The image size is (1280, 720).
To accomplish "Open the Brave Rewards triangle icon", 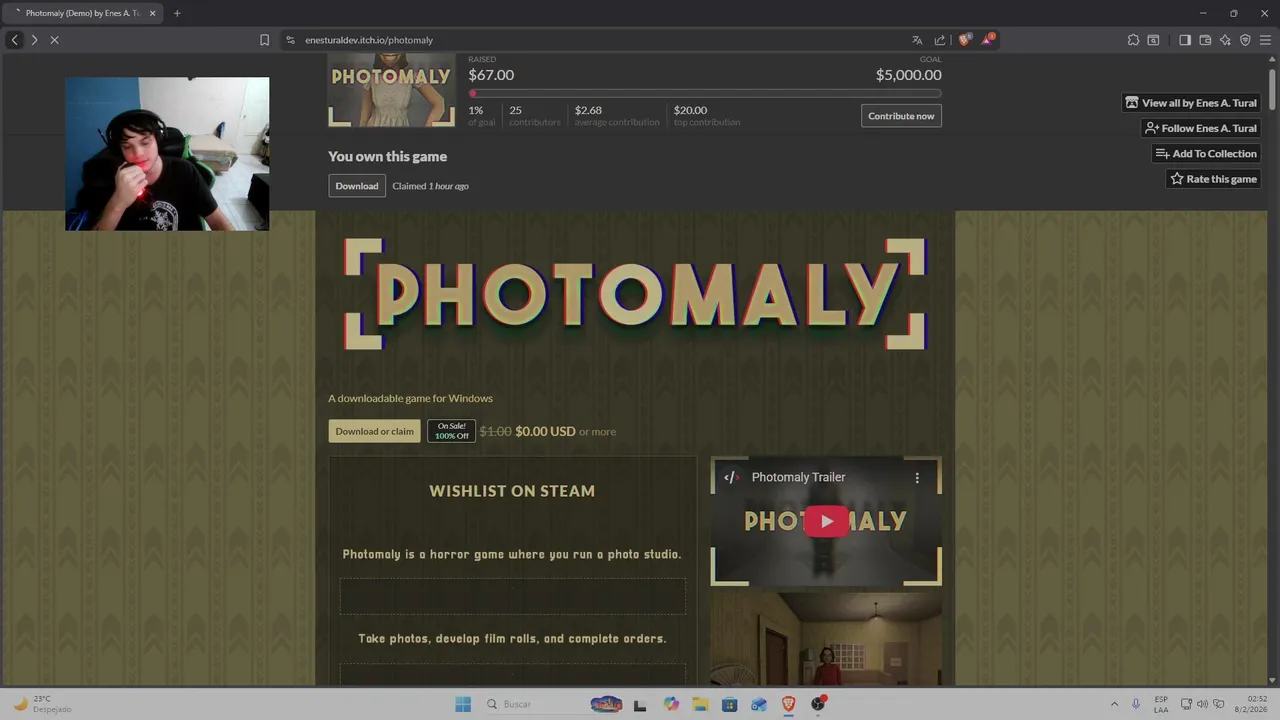I will [988, 40].
